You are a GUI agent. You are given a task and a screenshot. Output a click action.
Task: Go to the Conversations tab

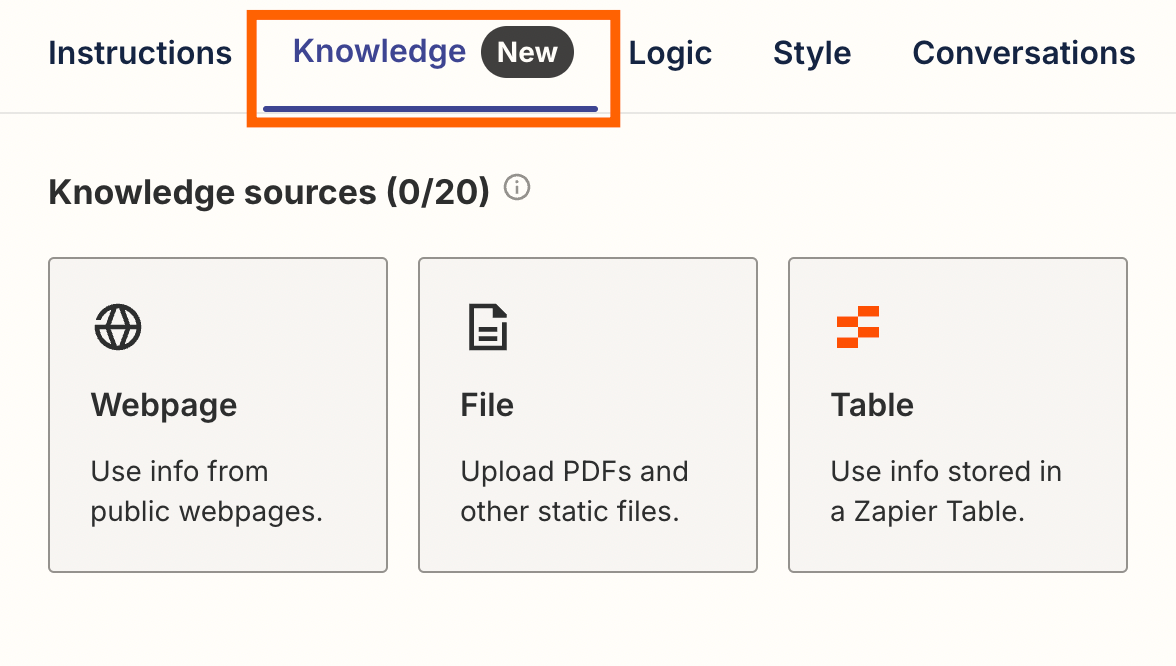[1023, 53]
